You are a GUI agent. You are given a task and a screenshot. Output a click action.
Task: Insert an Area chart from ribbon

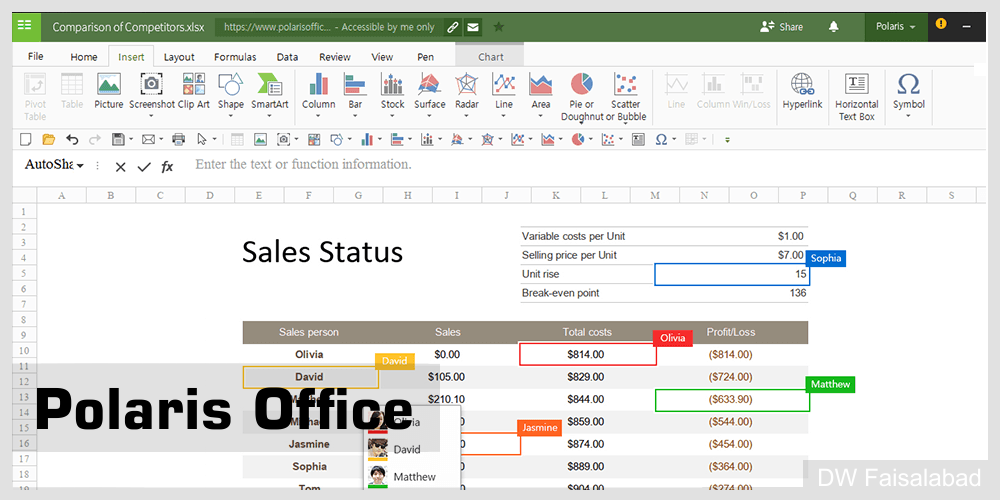tap(541, 95)
